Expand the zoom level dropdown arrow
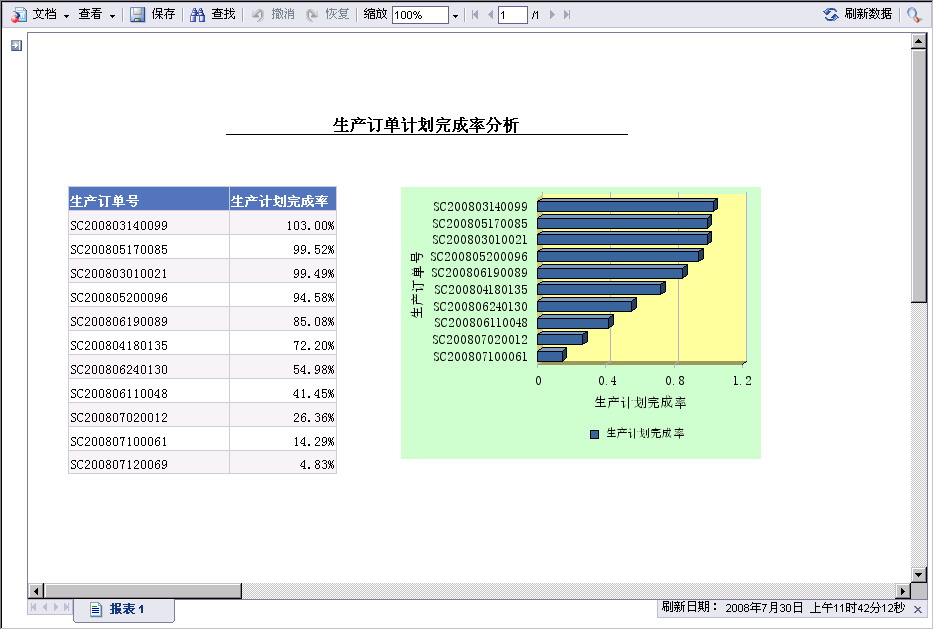 456,15
